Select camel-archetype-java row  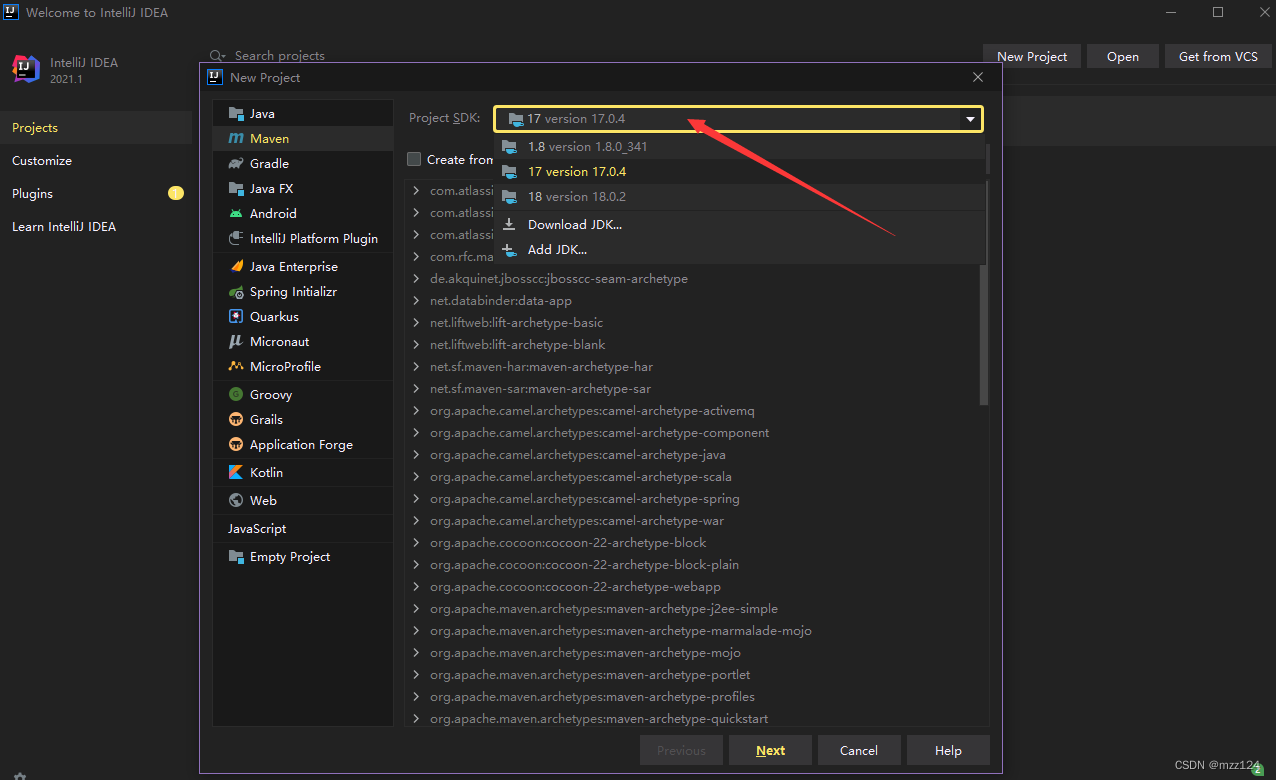click(x=692, y=454)
